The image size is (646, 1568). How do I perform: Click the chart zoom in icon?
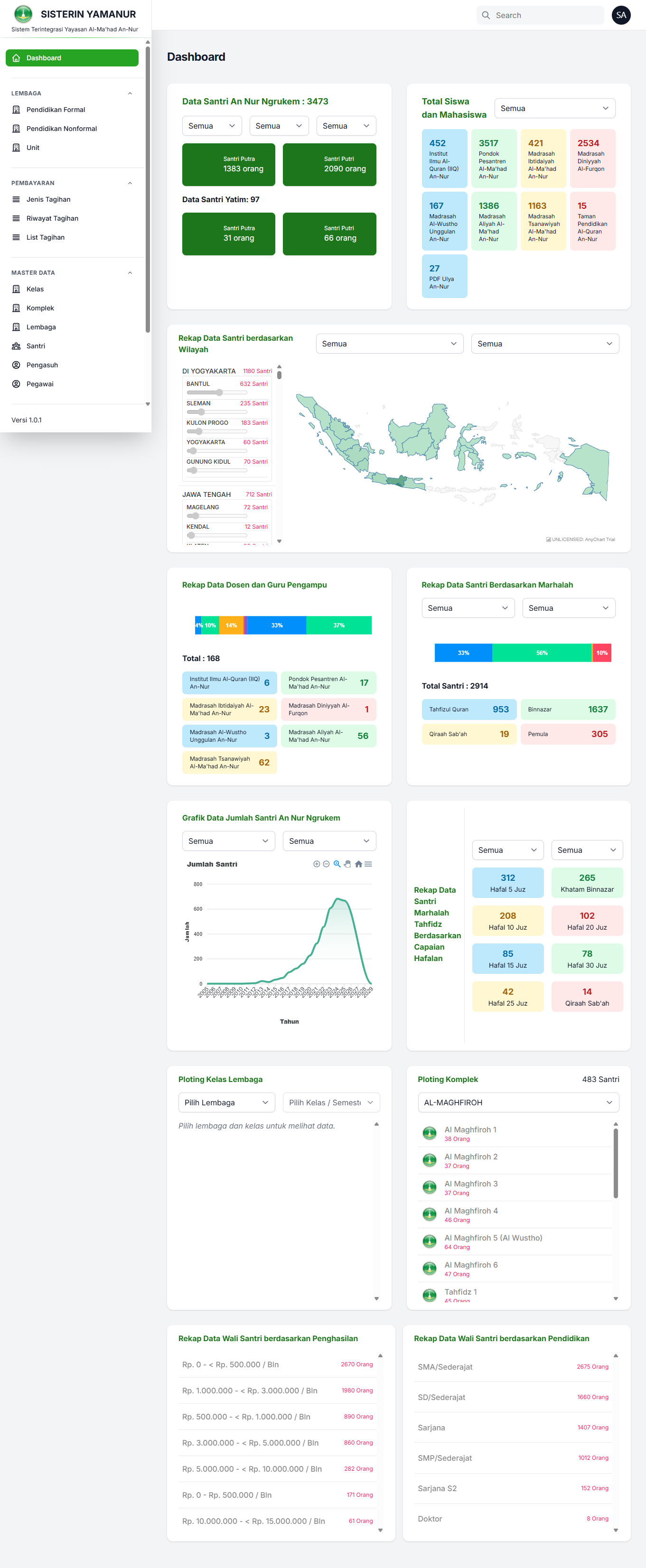point(317,864)
